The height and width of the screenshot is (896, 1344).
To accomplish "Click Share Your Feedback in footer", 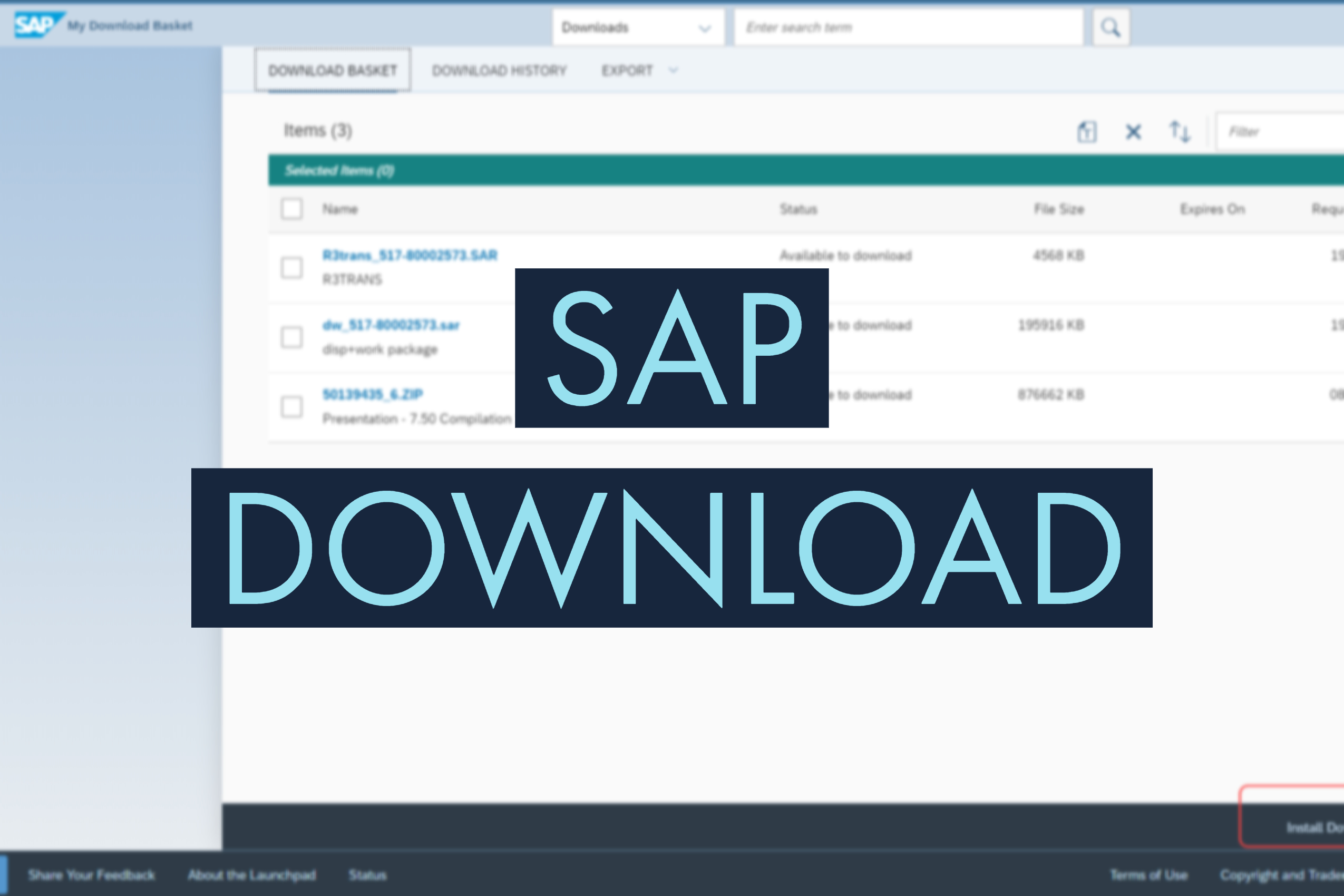I will 91,875.
